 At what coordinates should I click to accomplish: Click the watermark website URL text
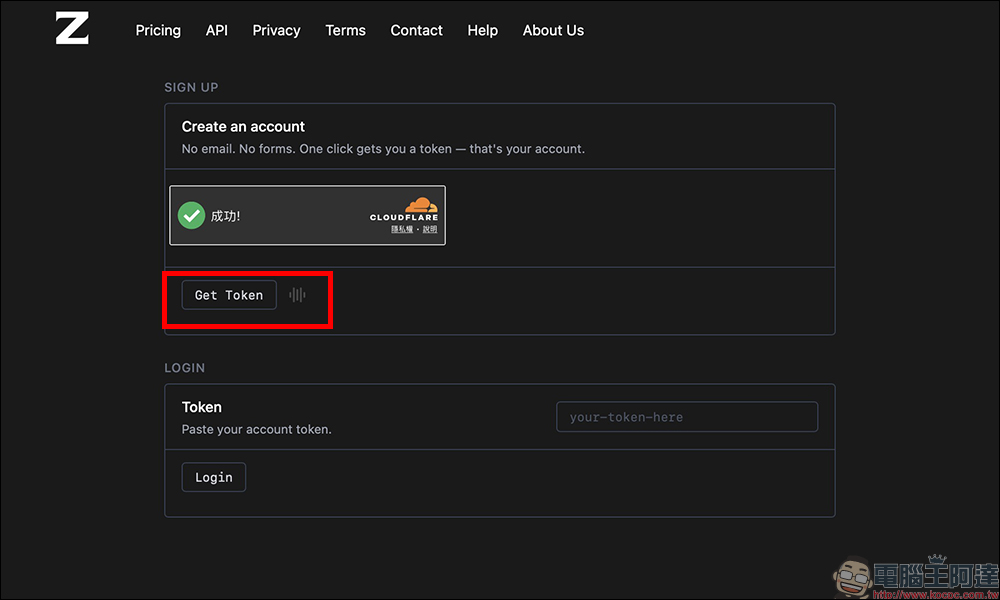[930, 592]
